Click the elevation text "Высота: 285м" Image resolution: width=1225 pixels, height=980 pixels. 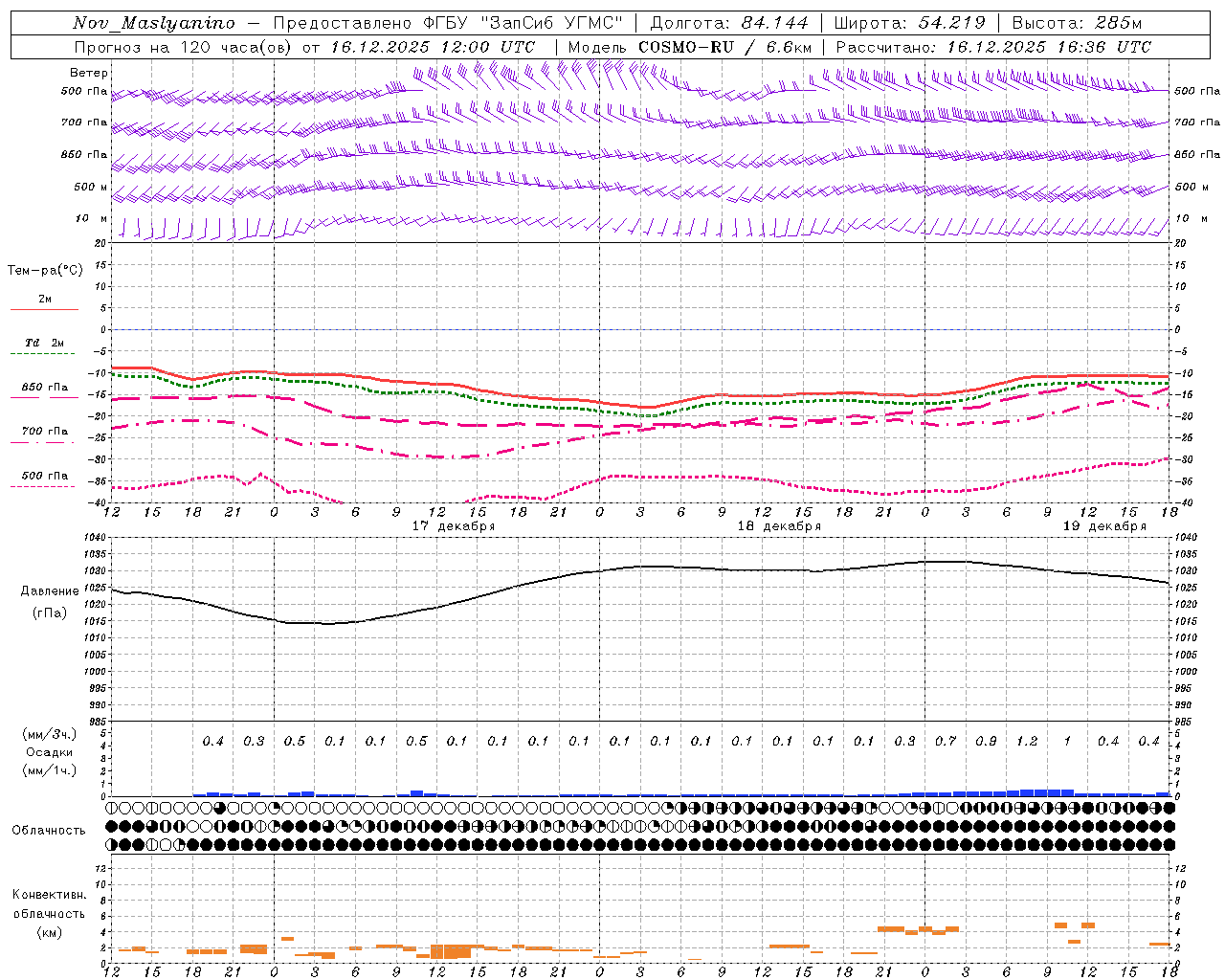[1077, 23]
